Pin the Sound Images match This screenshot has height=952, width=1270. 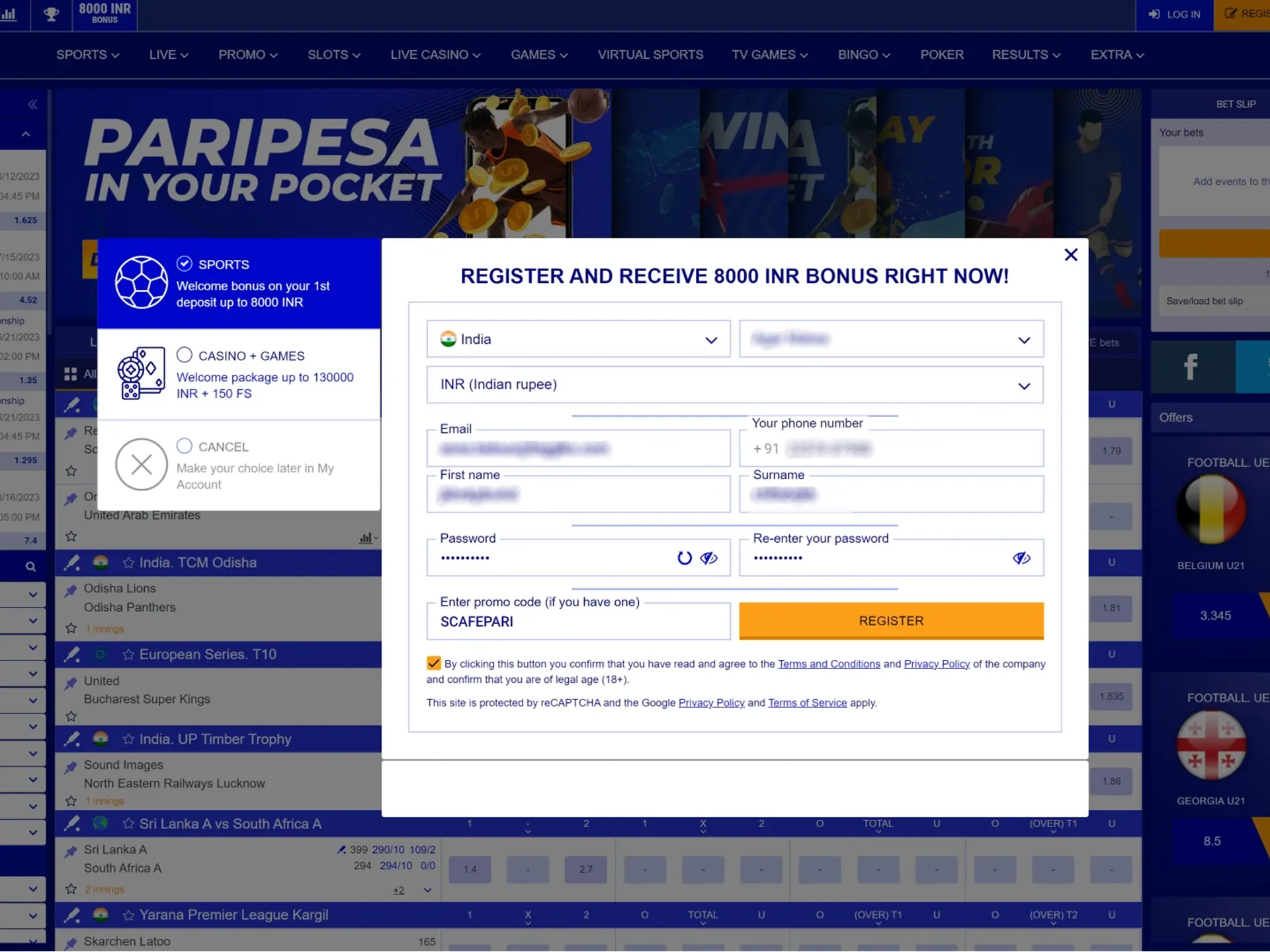point(71,767)
